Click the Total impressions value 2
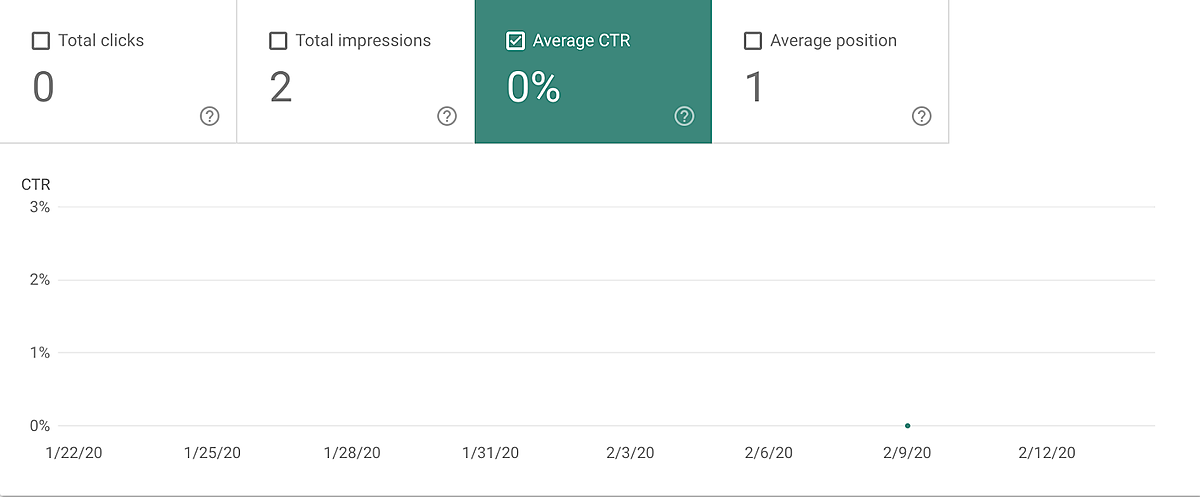 (281, 88)
